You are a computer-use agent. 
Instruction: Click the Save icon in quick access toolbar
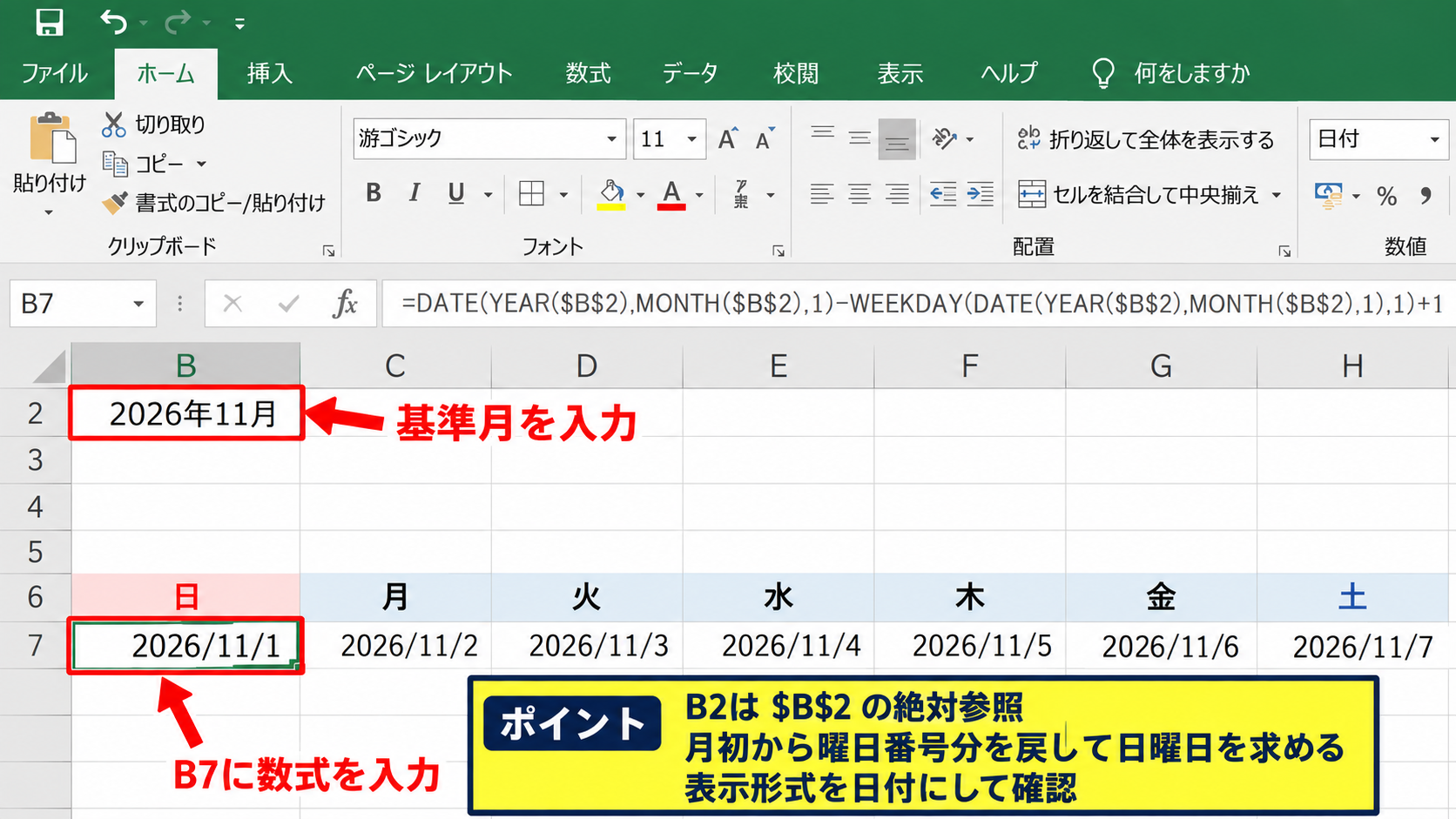(x=49, y=22)
